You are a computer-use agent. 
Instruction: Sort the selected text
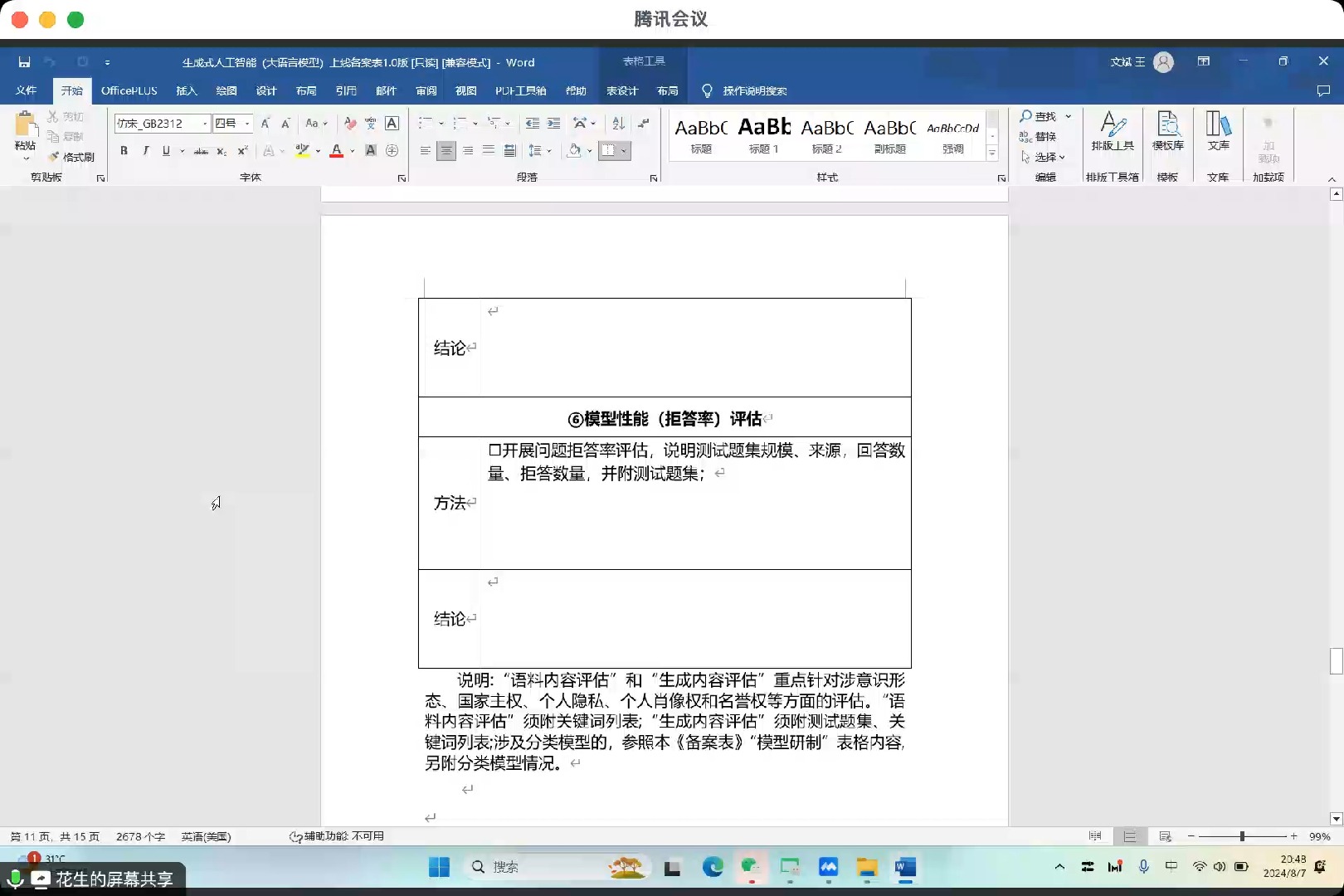[618, 124]
